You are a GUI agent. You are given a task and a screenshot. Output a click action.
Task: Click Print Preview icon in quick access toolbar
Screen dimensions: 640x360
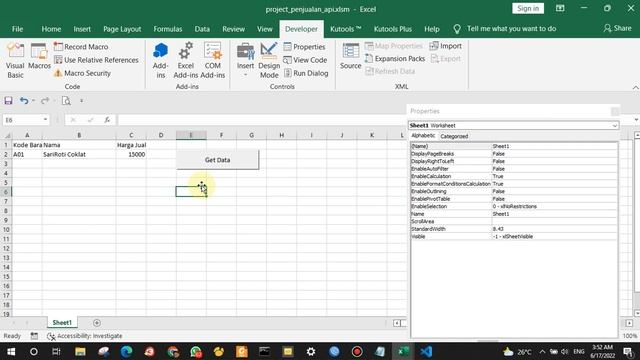tap(66, 100)
